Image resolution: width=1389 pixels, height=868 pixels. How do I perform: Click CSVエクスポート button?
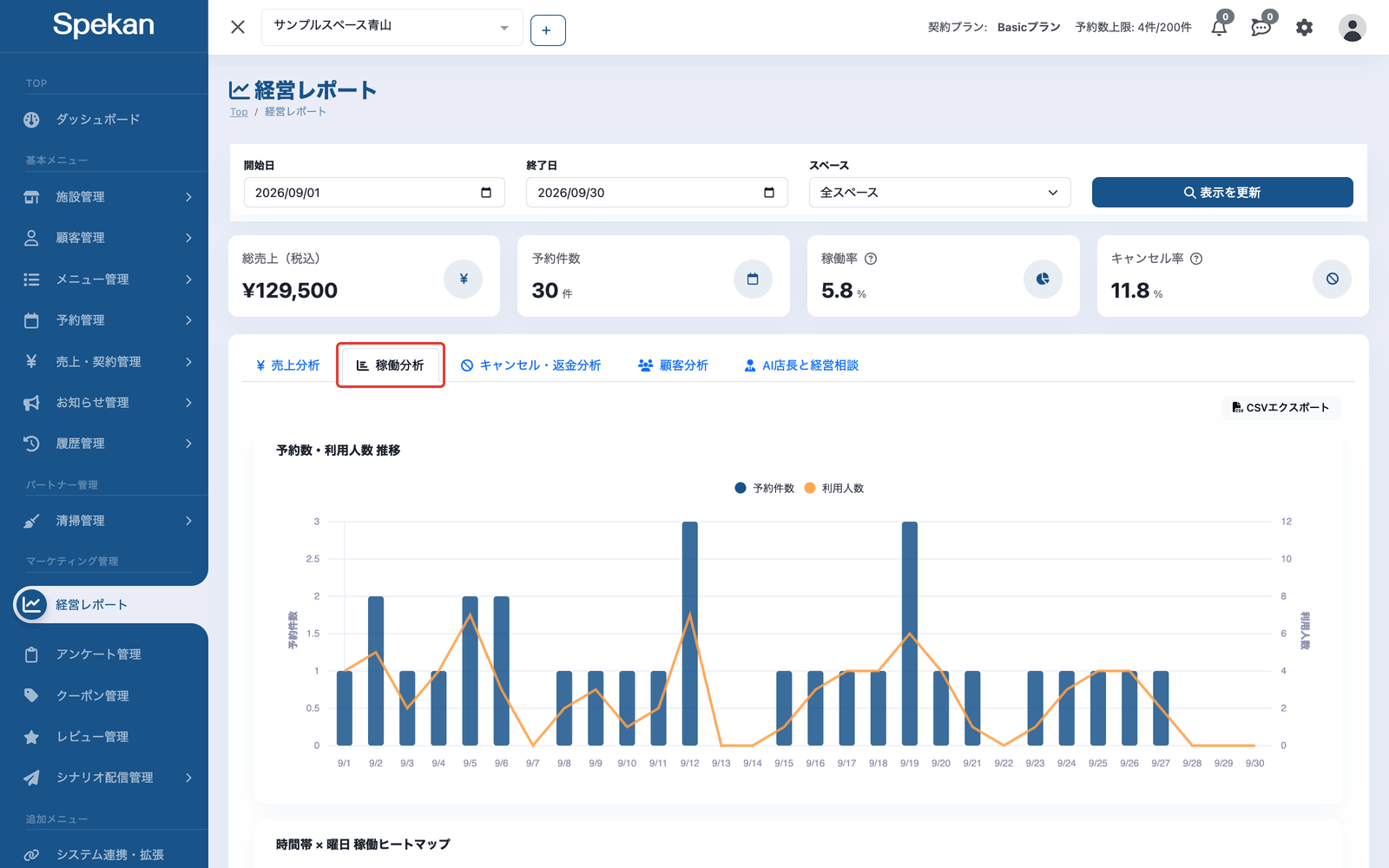pos(1280,407)
